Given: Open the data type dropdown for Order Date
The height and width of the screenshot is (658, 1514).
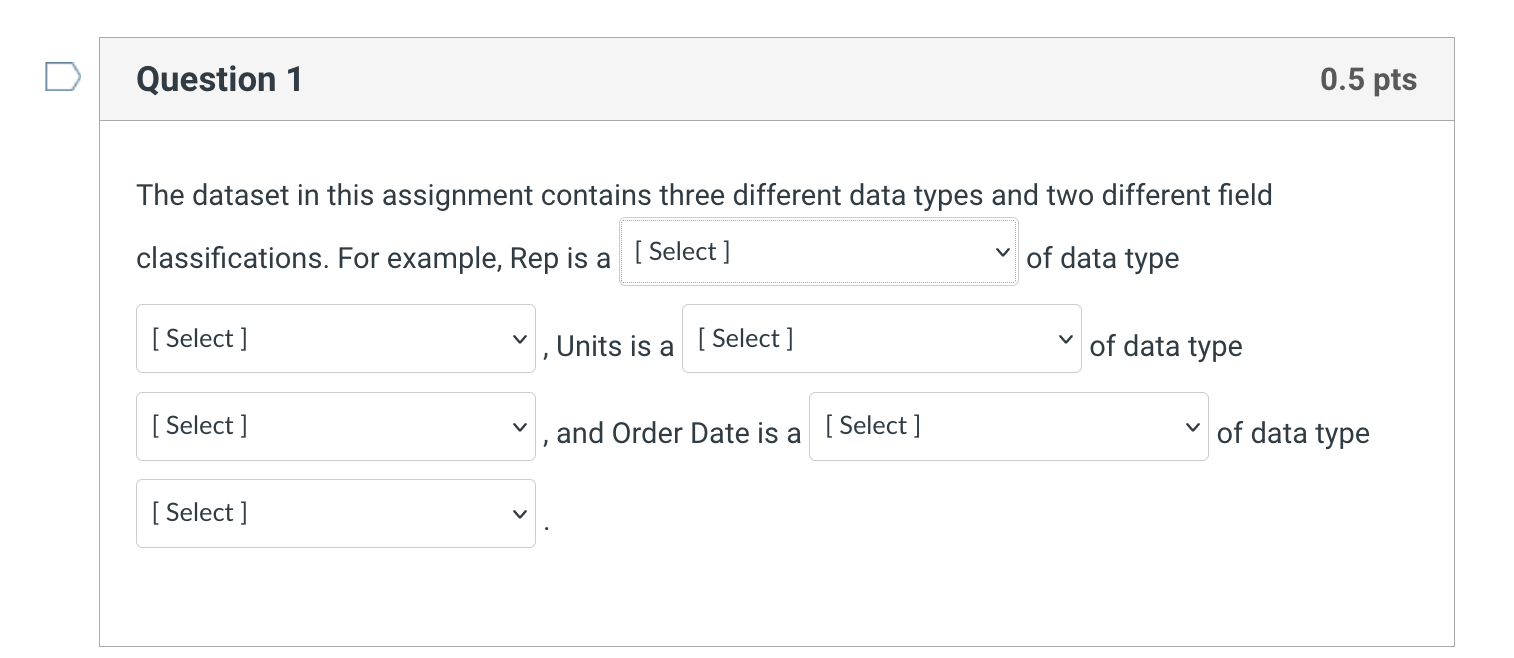Looking at the screenshot, I should pos(336,513).
